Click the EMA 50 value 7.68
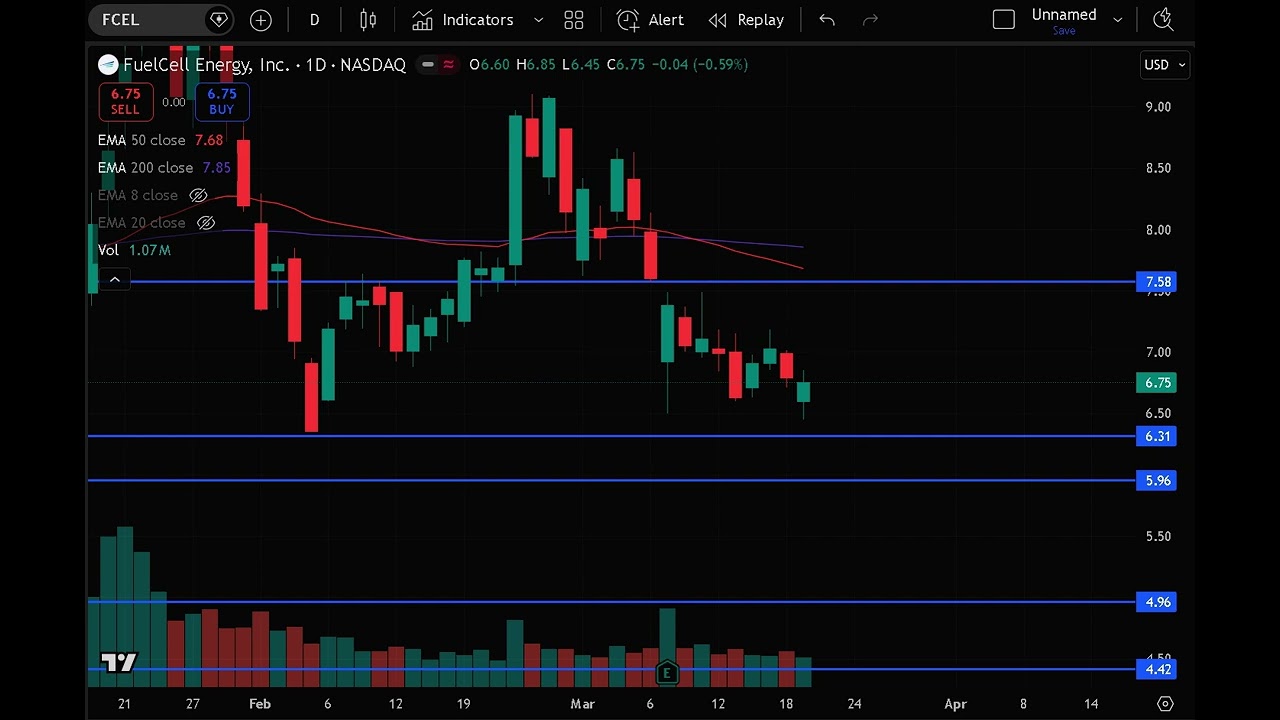The width and height of the screenshot is (1280, 720). (208, 140)
